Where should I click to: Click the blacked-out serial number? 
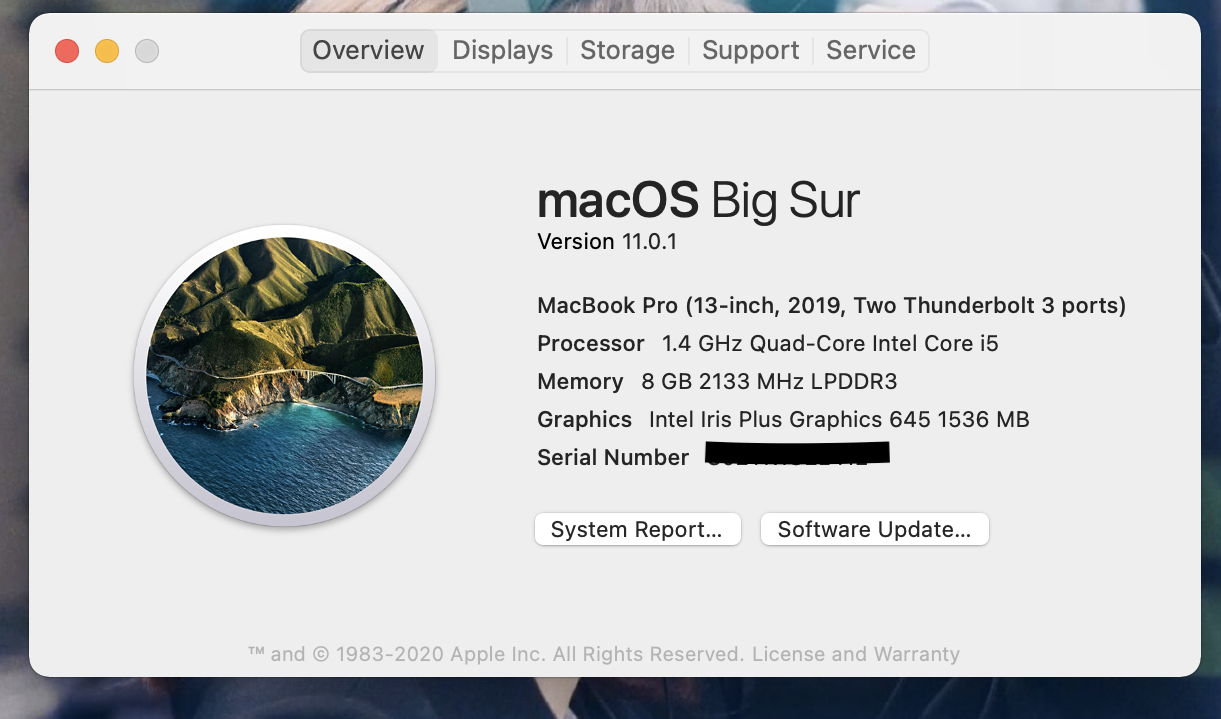(x=797, y=454)
